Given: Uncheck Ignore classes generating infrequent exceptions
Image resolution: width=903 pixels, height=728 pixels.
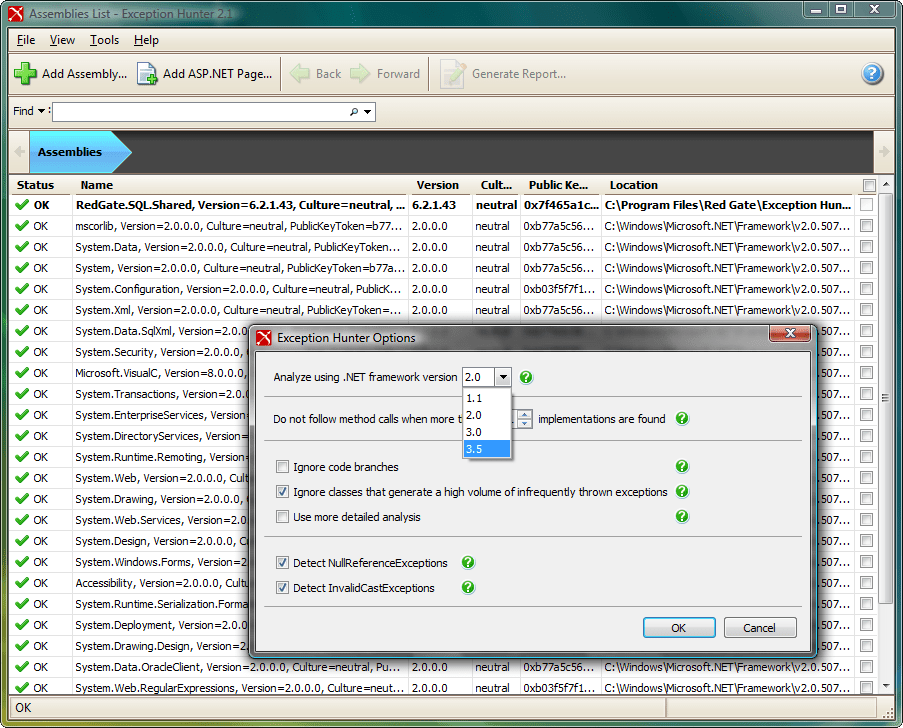Looking at the screenshot, I should (x=282, y=491).
